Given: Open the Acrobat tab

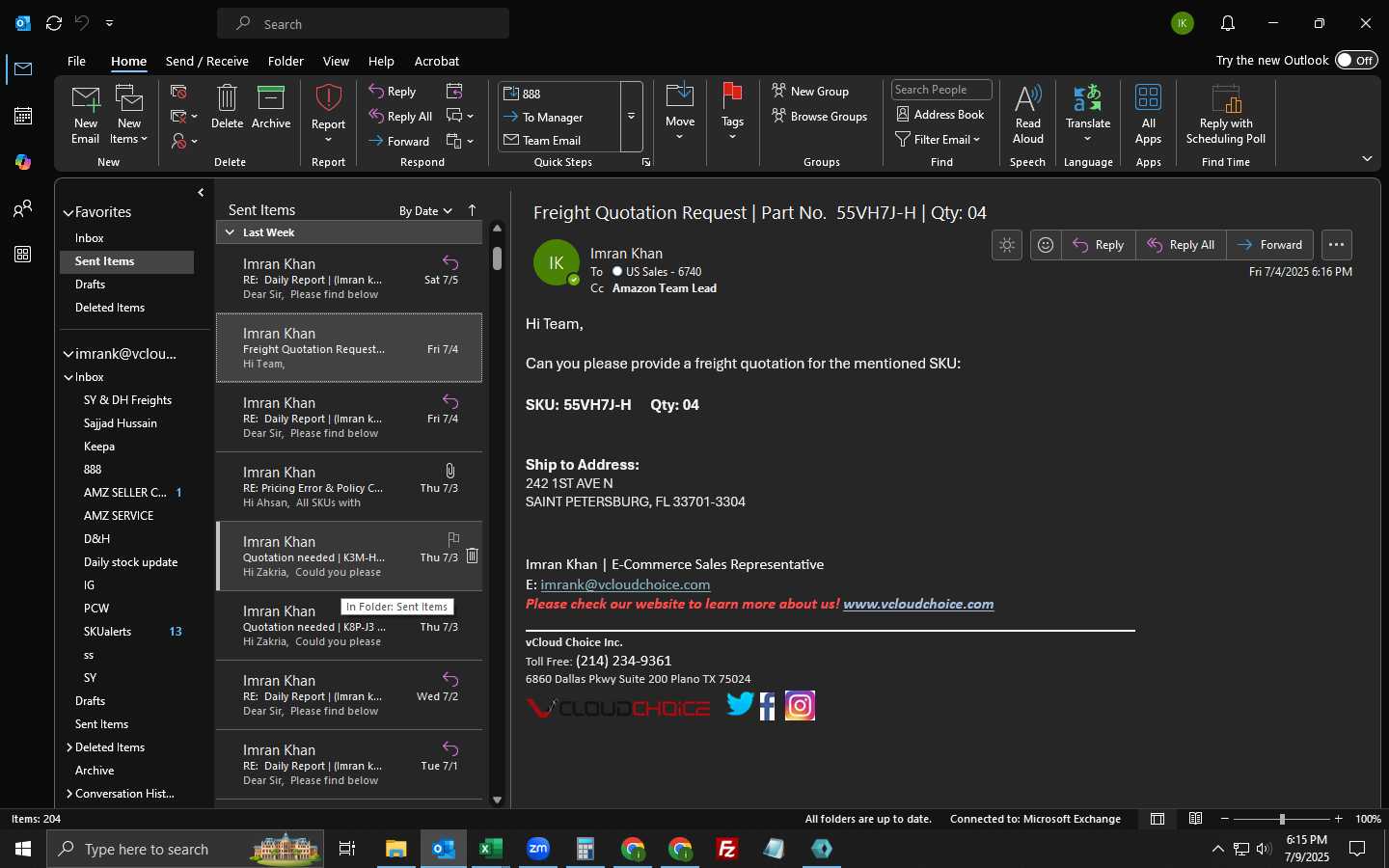Looking at the screenshot, I should [437, 61].
